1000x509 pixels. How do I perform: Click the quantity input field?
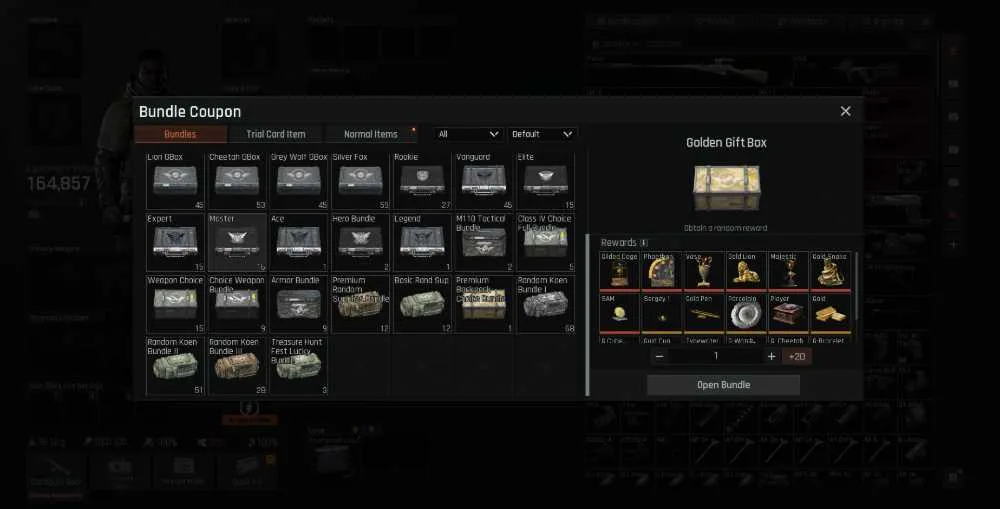[x=716, y=357]
